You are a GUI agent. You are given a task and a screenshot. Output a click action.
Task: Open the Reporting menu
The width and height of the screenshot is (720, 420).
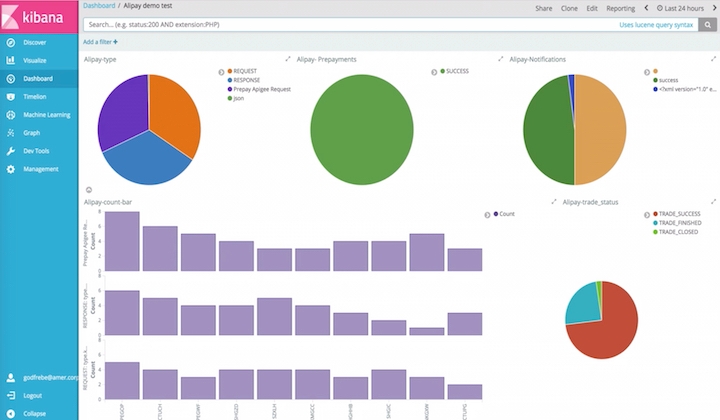pyautogui.click(x=620, y=8)
